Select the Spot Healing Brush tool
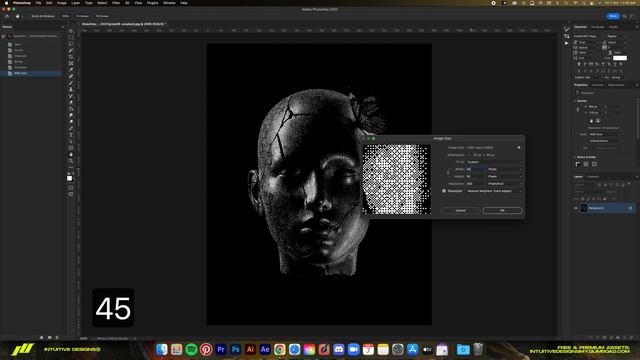 [x=71, y=76]
